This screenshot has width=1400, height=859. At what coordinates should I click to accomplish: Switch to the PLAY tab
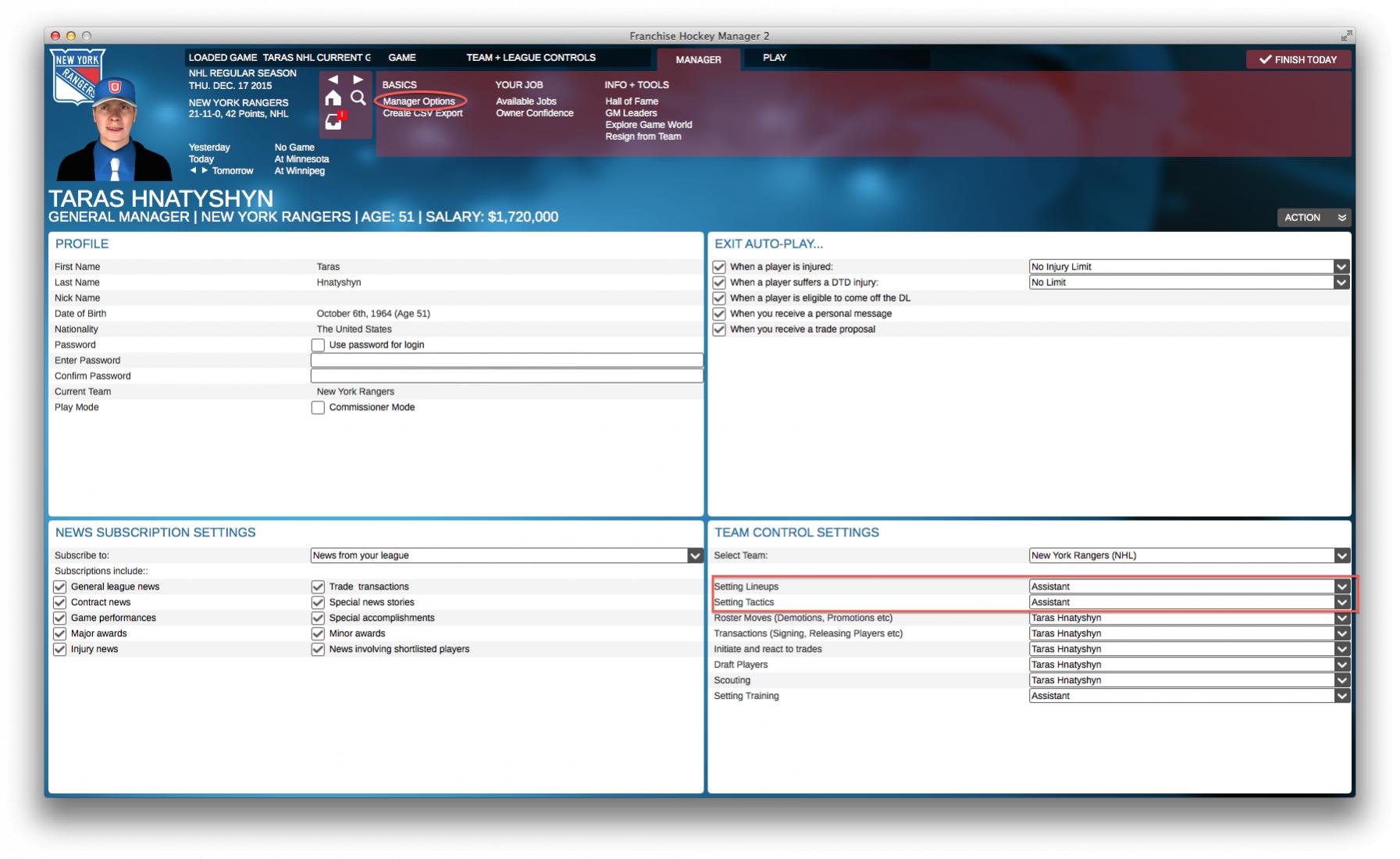click(774, 58)
